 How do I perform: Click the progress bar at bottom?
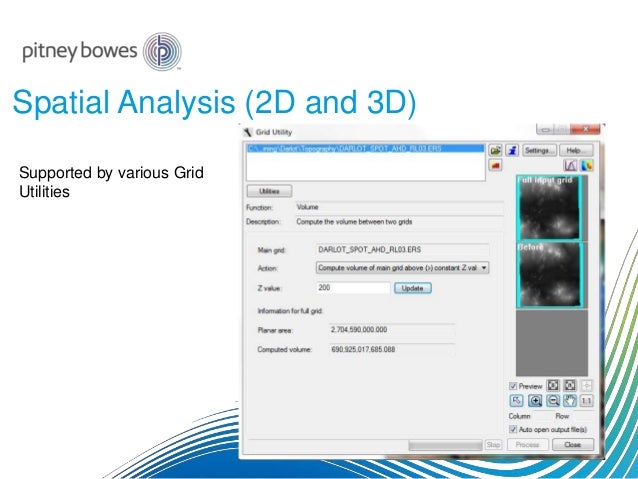pos(446,445)
